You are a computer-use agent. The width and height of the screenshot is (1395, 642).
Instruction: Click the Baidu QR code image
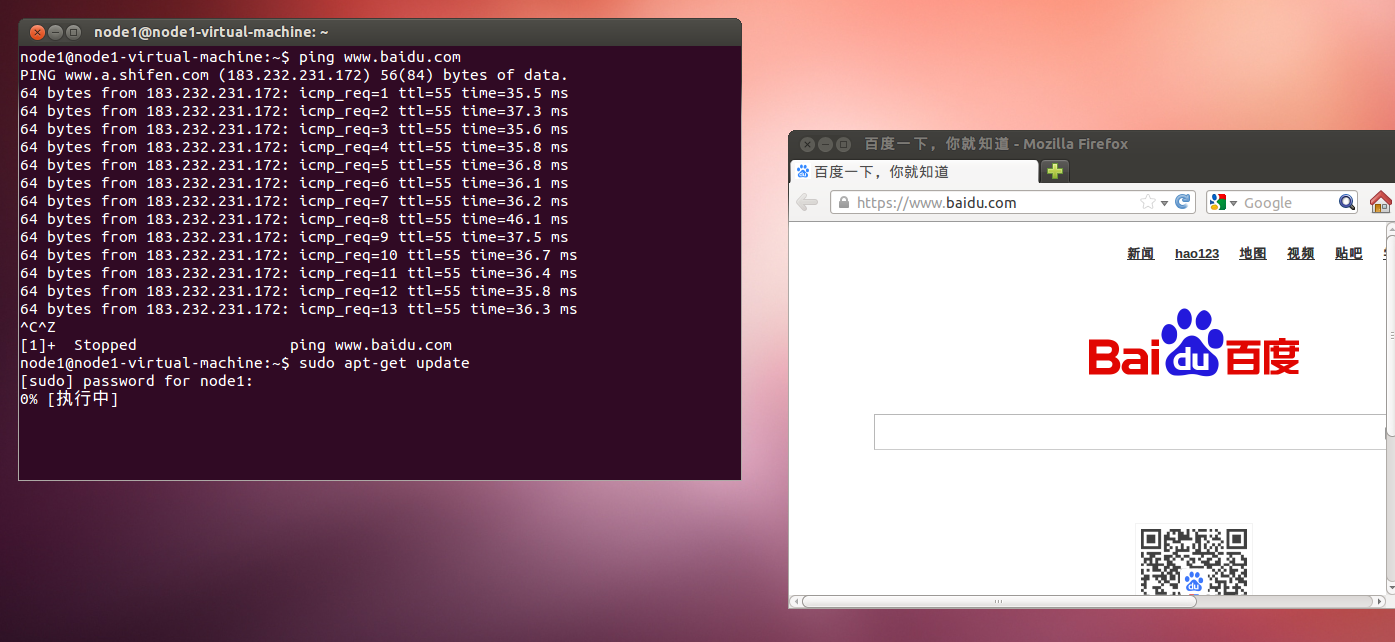tap(1194, 561)
